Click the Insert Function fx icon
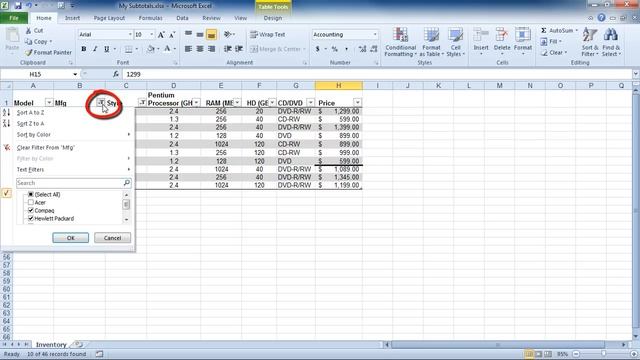 (x=116, y=74)
